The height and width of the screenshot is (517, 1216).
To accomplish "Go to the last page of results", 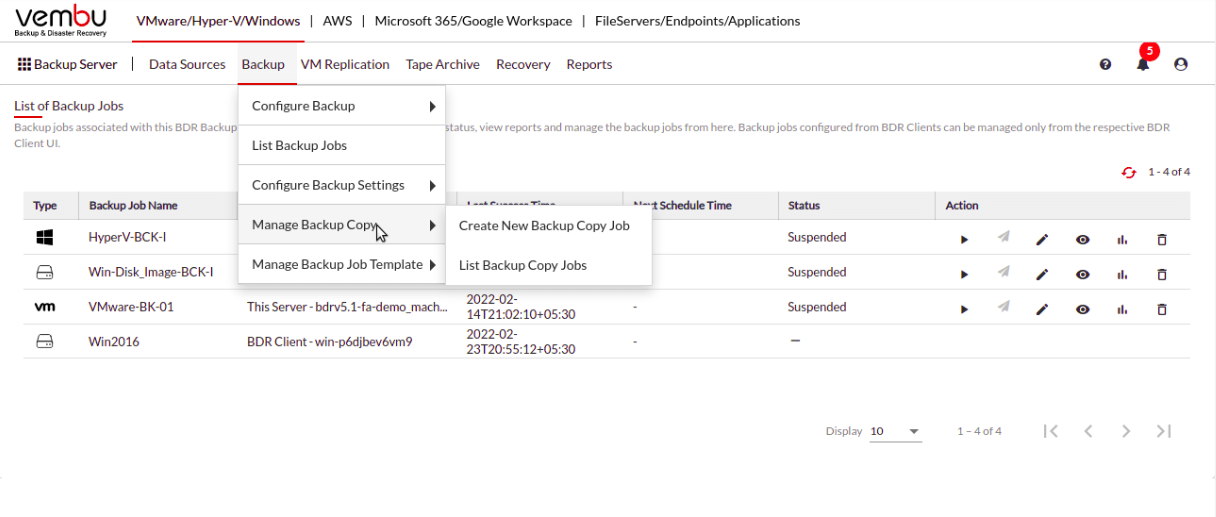I will click(1164, 431).
